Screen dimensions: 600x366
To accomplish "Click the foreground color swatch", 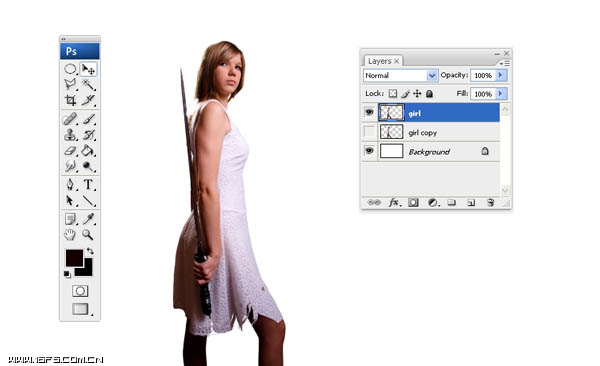I will coord(74,258).
